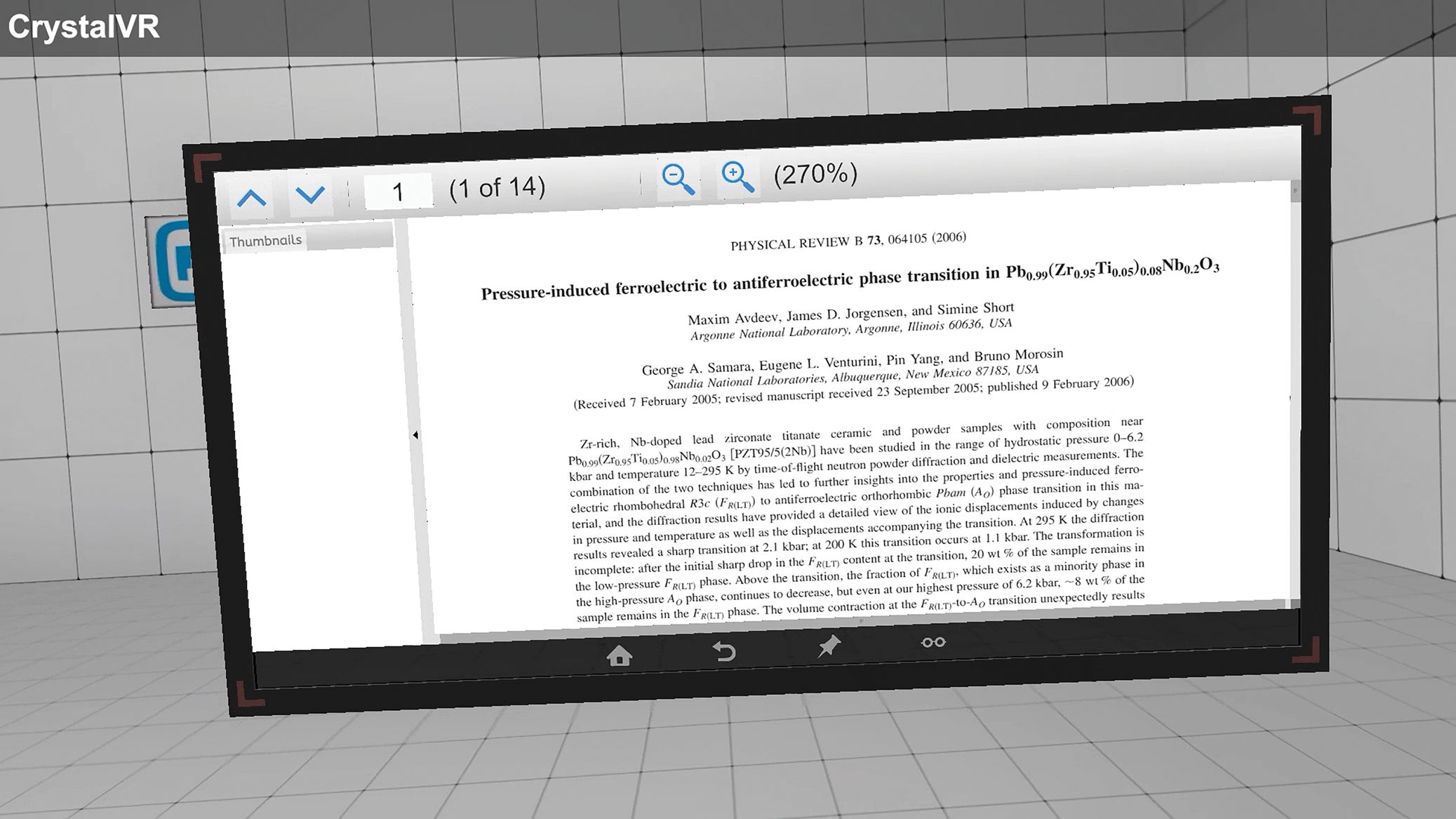1456x819 pixels.
Task: Open the Thumbnails tab
Action: [x=265, y=241]
